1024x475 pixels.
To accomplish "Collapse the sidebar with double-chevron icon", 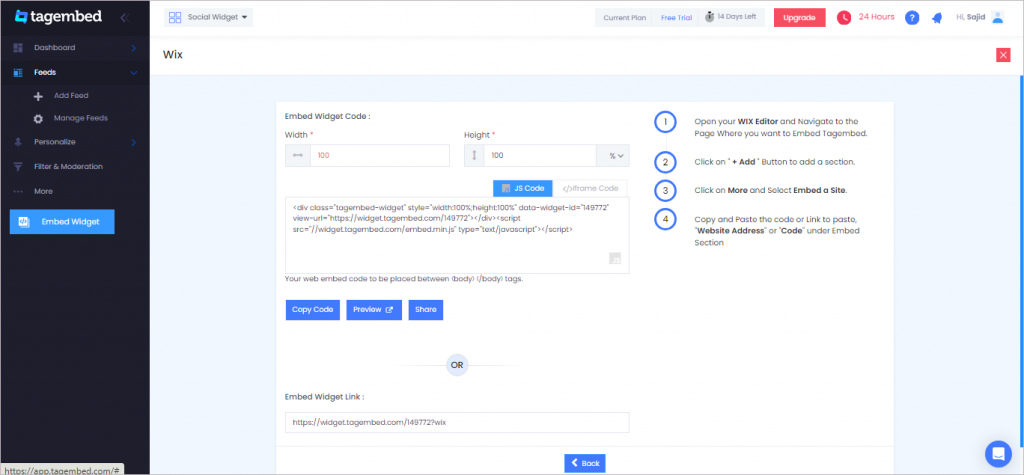I will 125,18.
